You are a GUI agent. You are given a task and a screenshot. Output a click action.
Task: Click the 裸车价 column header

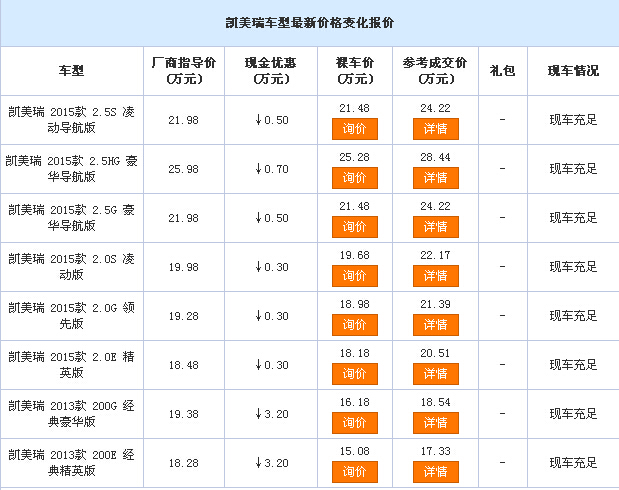coord(355,71)
